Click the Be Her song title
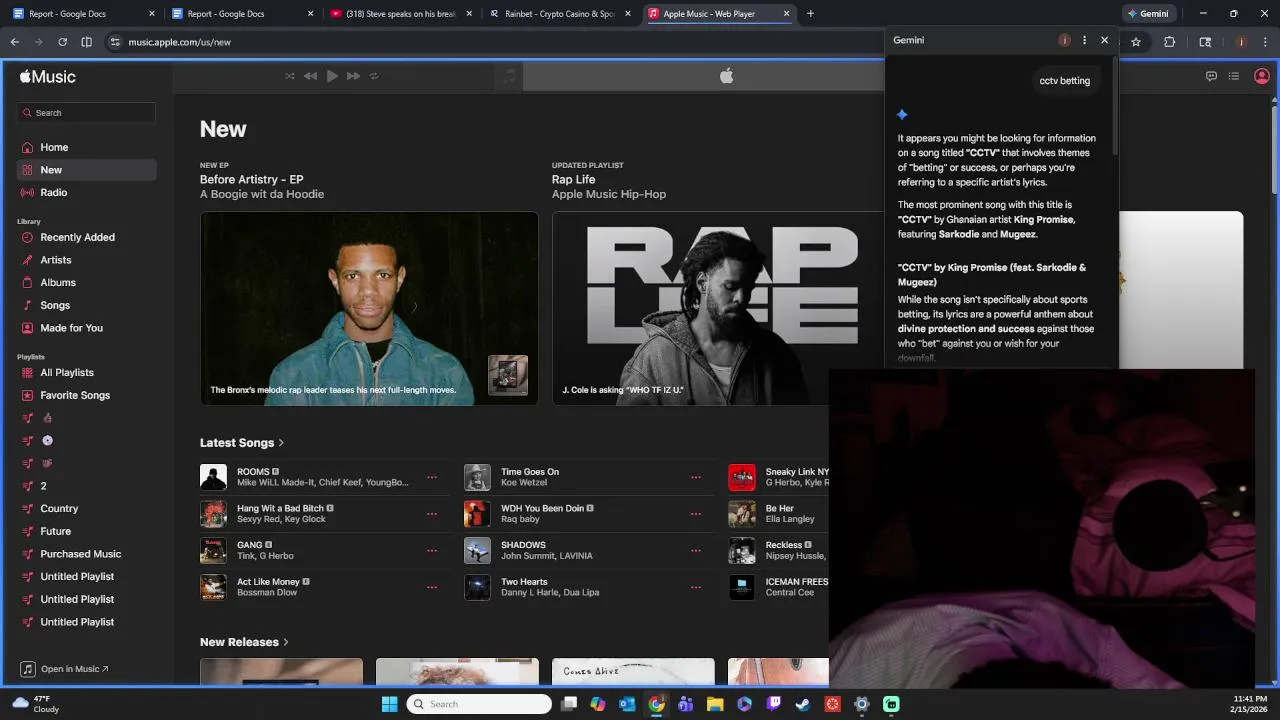The width and height of the screenshot is (1280, 720). tap(779, 508)
